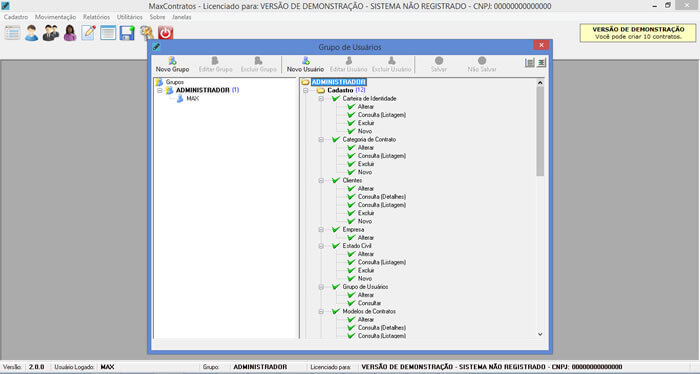
Task: Open the Sobre menu
Action: 157,17
